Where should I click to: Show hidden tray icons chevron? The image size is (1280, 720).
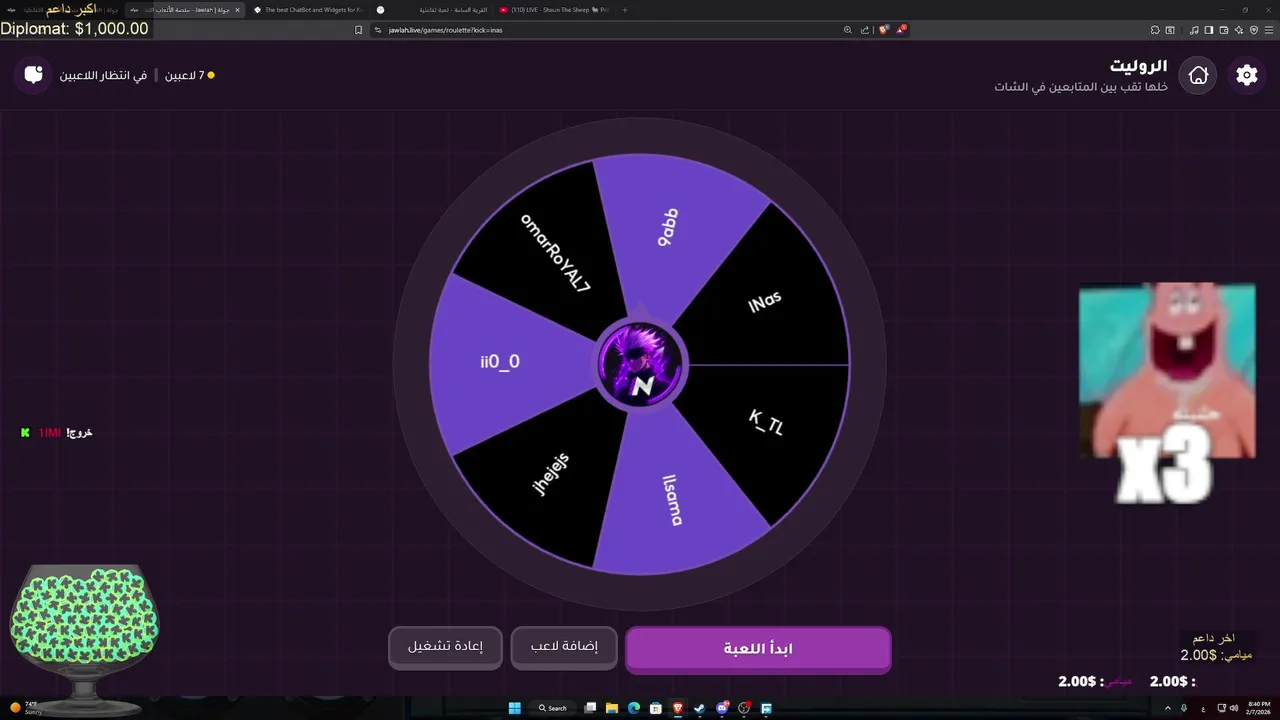pyautogui.click(x=1168, y=708)
